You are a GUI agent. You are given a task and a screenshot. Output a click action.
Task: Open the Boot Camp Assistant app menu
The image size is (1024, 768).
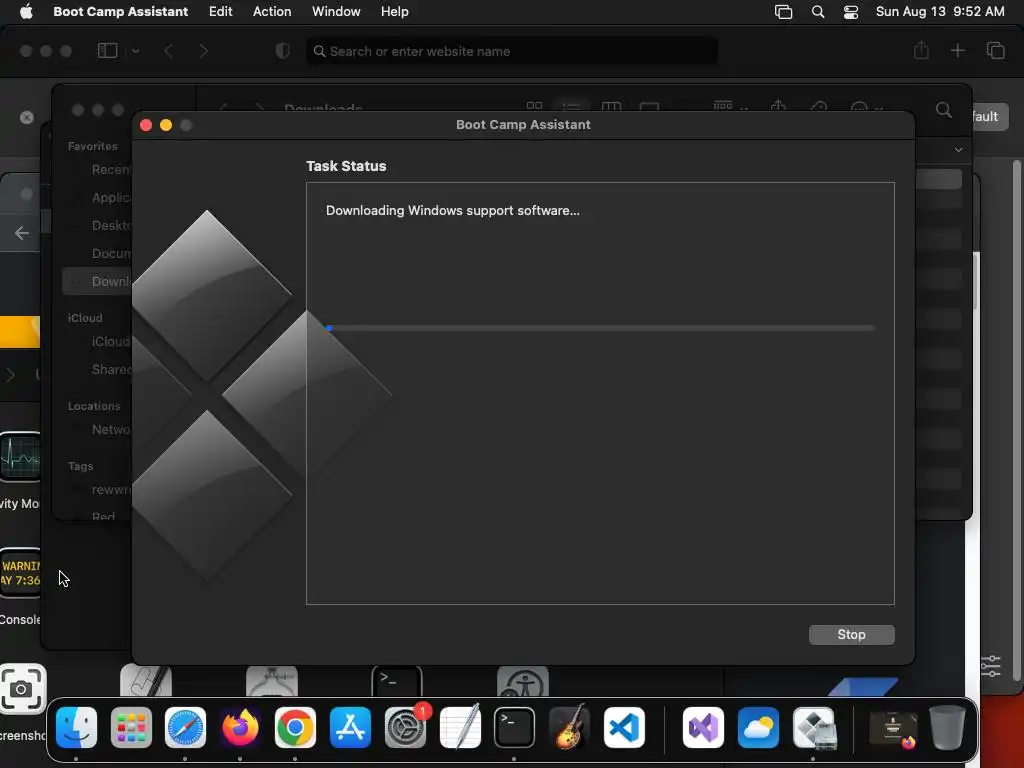[x=120, y=11]
